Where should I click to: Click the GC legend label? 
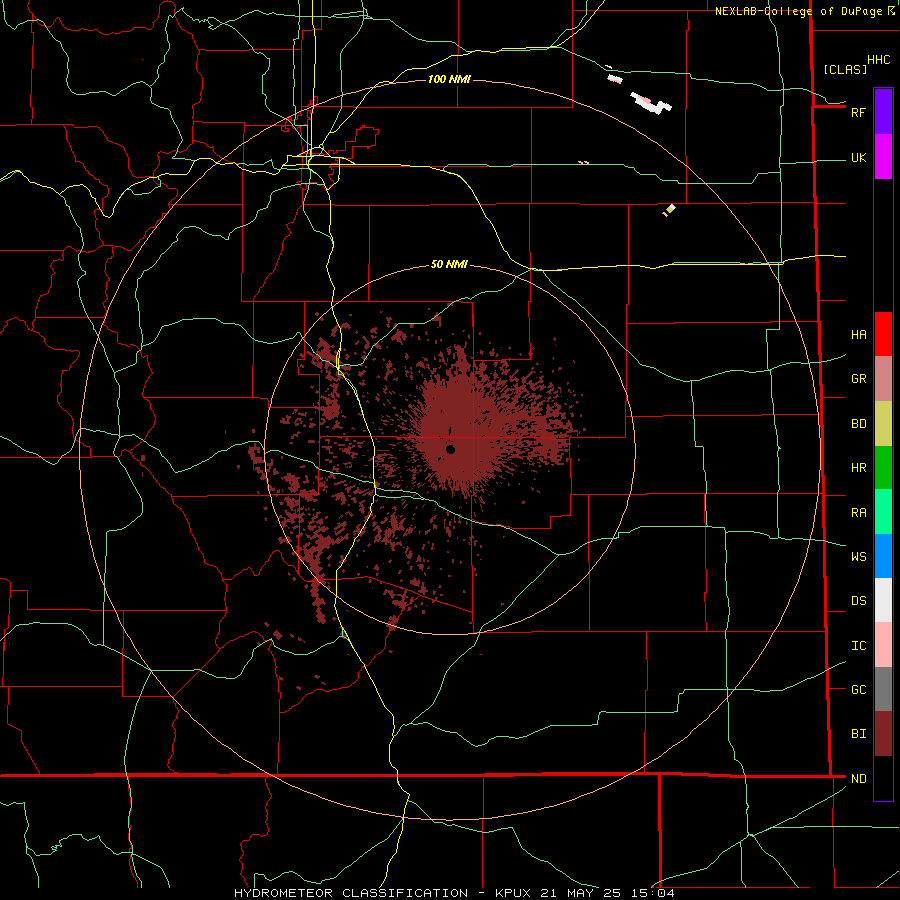coord(858,690)
